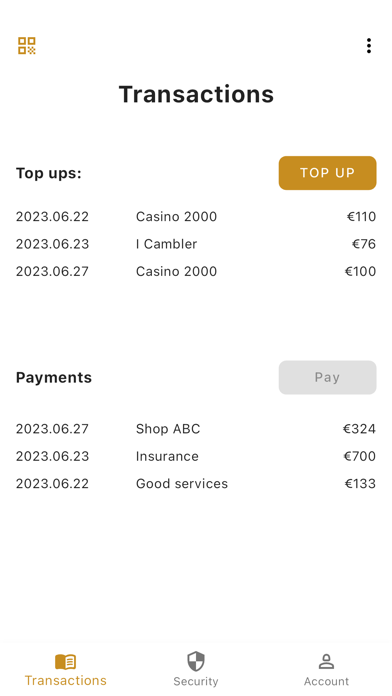The width and height of the screenshot is (392, 696).
Task: Select the Insurance €700 payment
Action: [x=196, y=456]
